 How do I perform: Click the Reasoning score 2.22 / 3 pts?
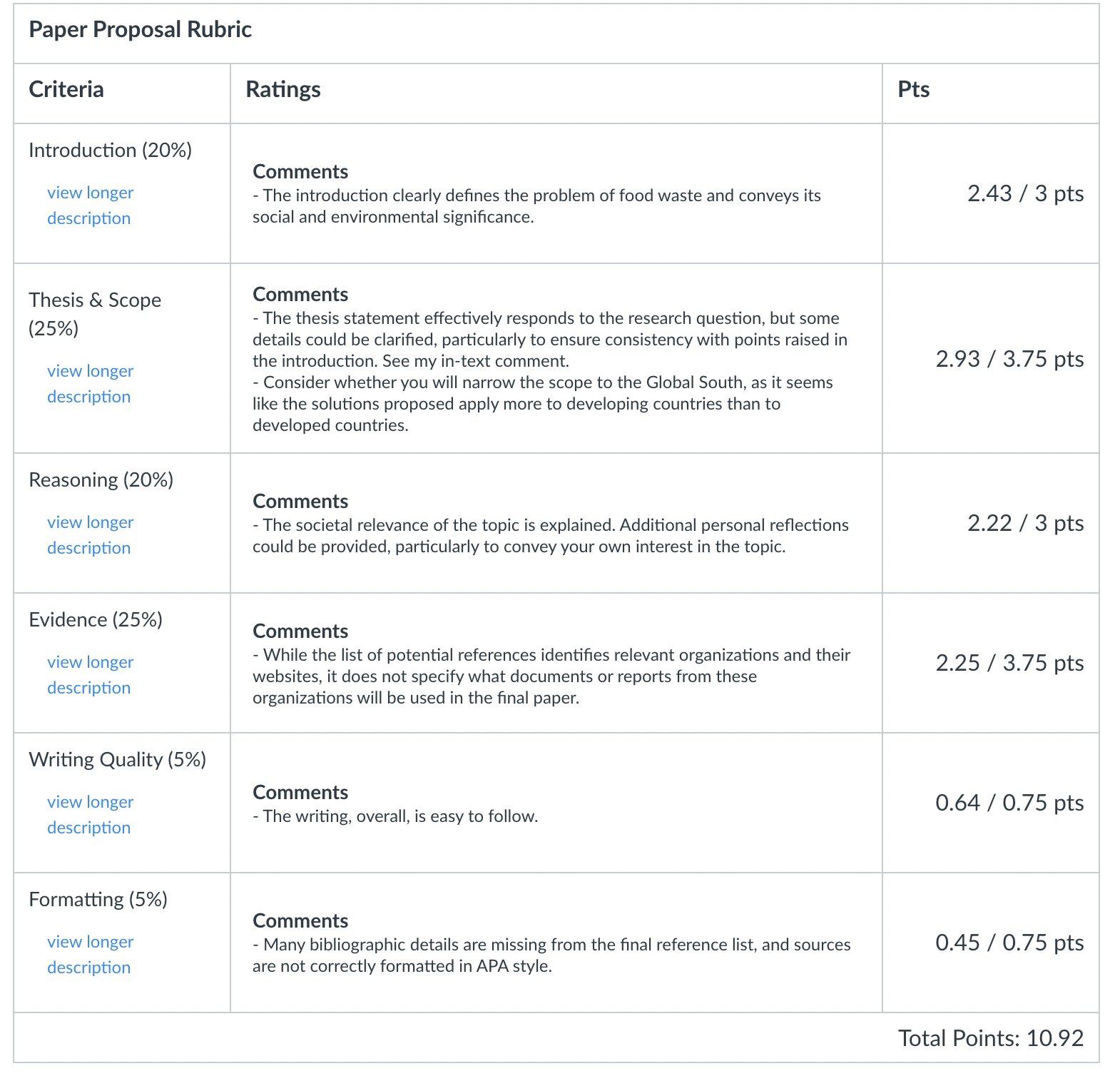point(1025,524)
